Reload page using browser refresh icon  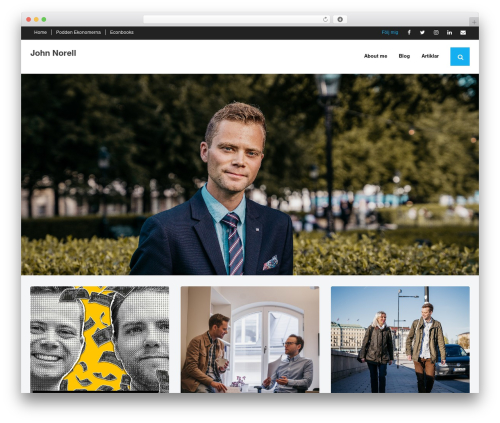click(x=325, y=19)
